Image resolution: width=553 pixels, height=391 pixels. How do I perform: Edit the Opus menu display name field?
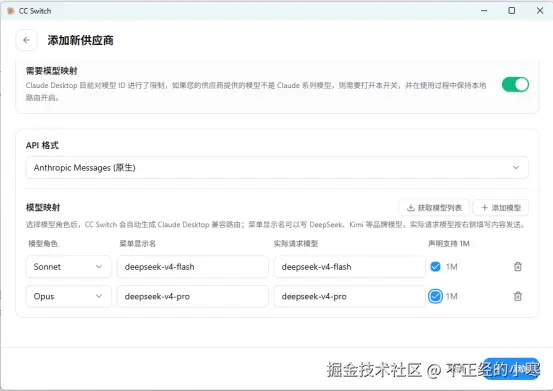point(193,296)
